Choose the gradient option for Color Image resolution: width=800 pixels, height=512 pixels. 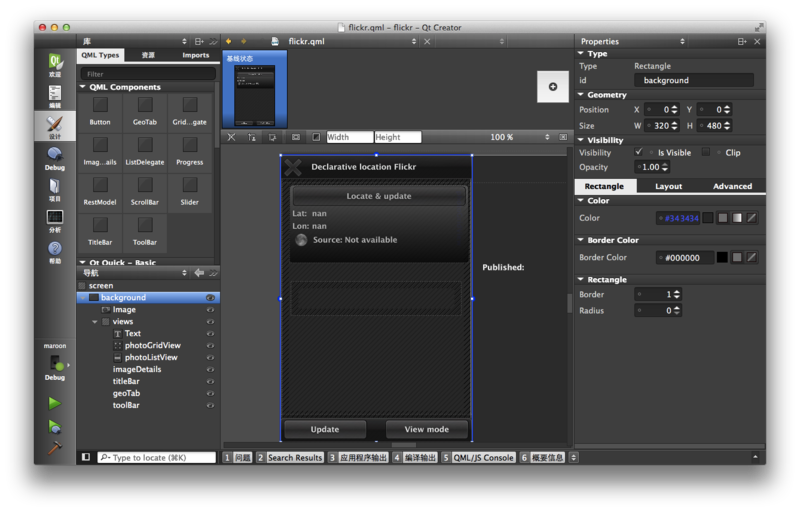click(x=737, y=218)
